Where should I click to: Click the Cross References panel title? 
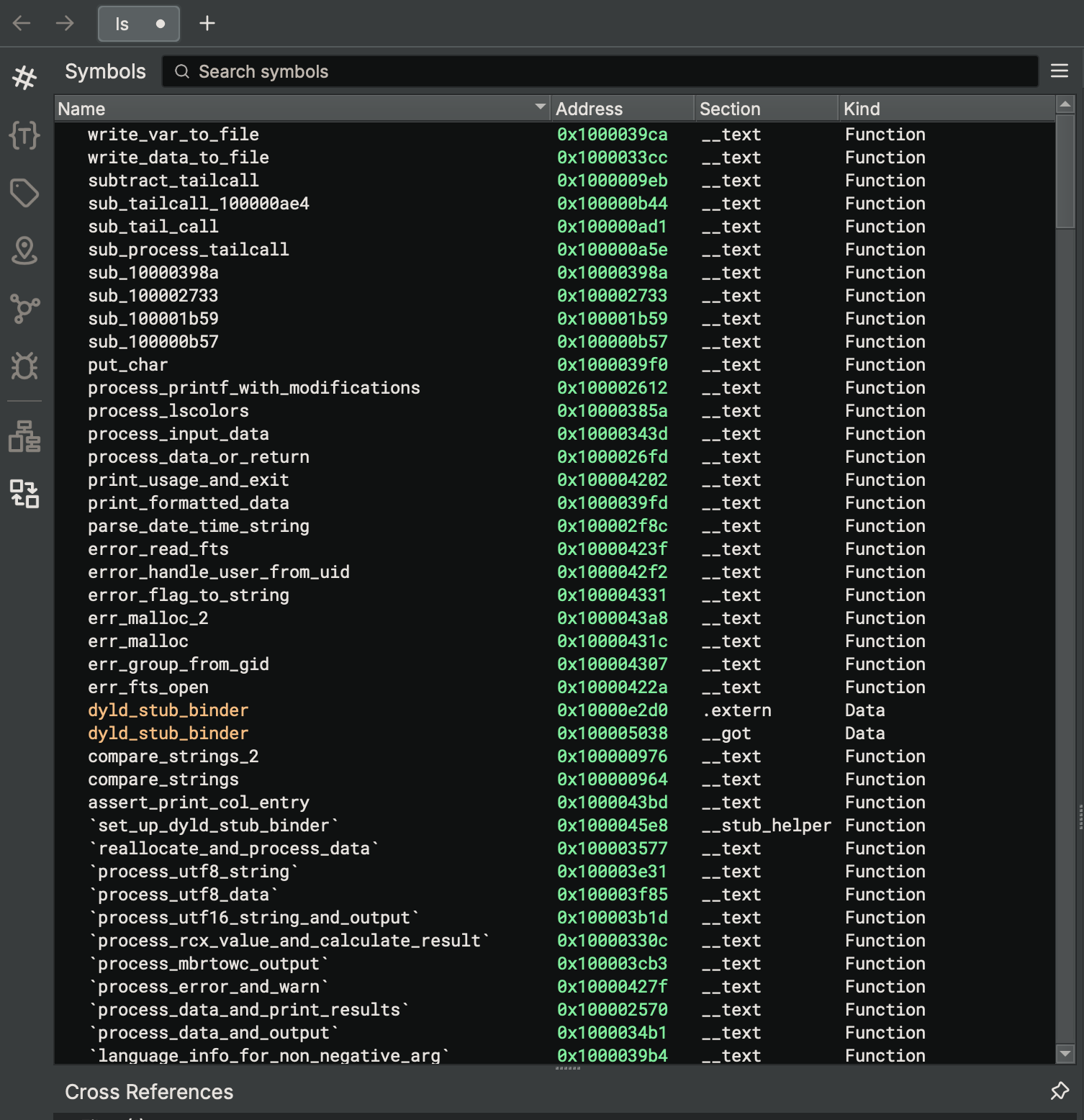(149, 1092)
